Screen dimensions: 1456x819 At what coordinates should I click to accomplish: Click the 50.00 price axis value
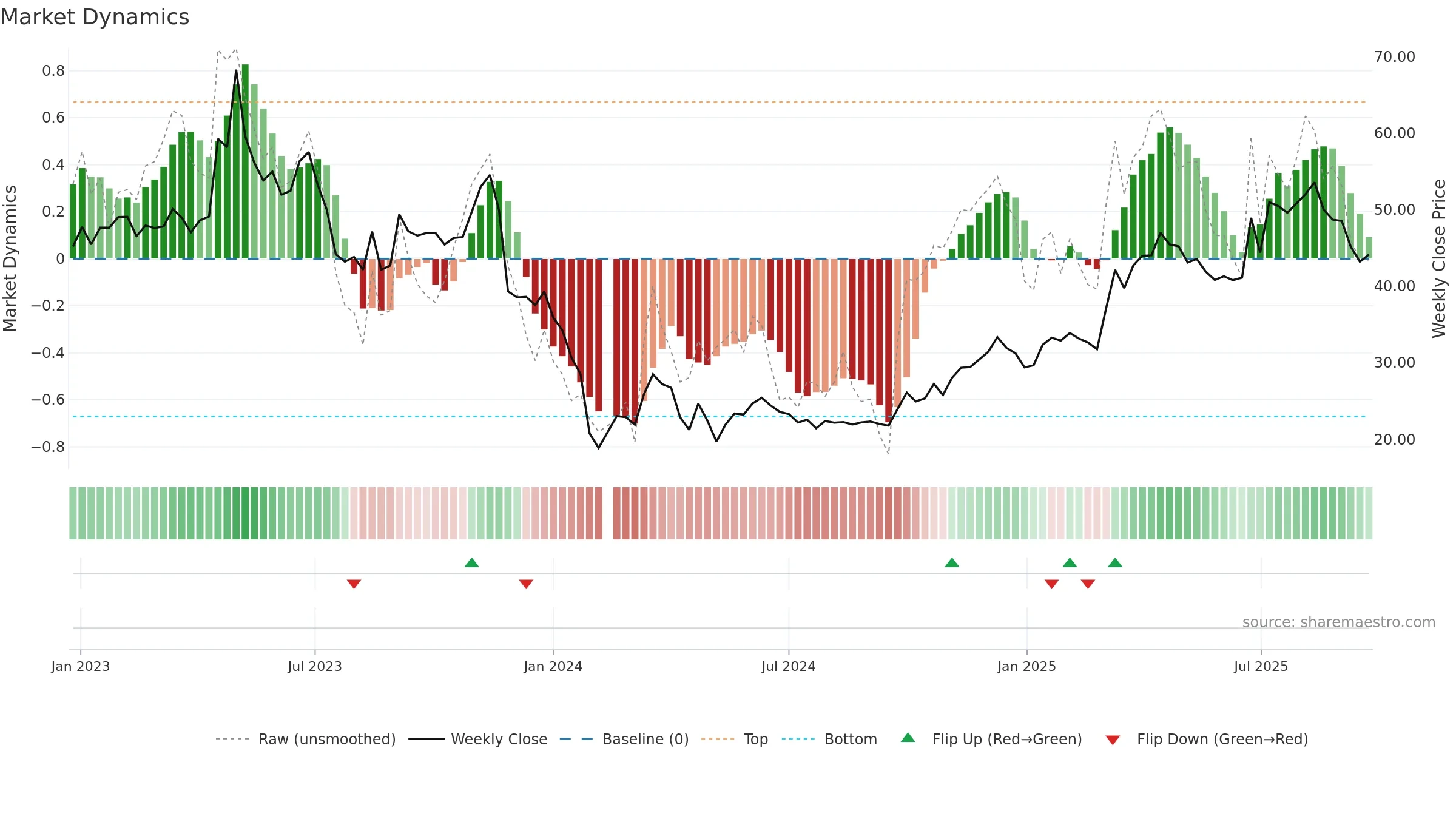(x=1395, y=209)
